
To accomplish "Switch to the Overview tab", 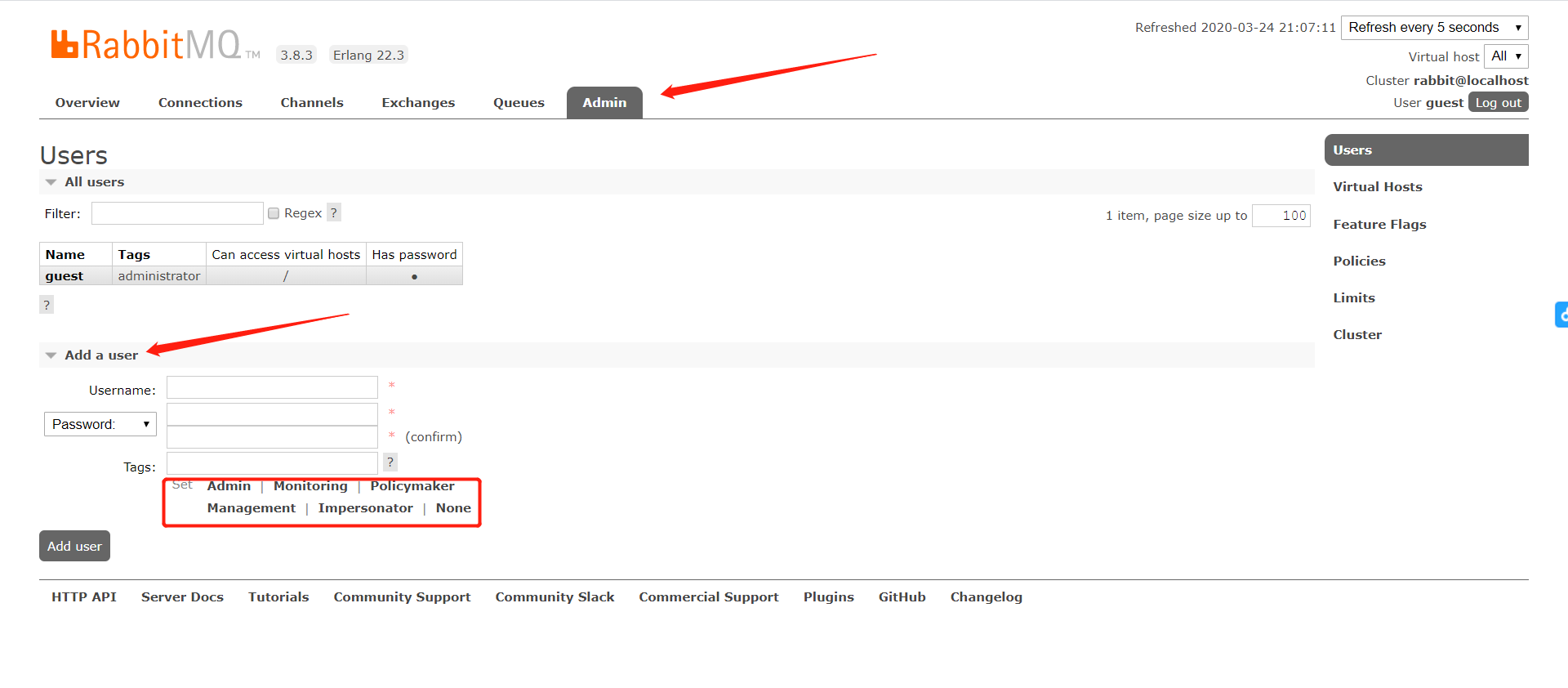I will pyautogui.click(x=87, y=103).
